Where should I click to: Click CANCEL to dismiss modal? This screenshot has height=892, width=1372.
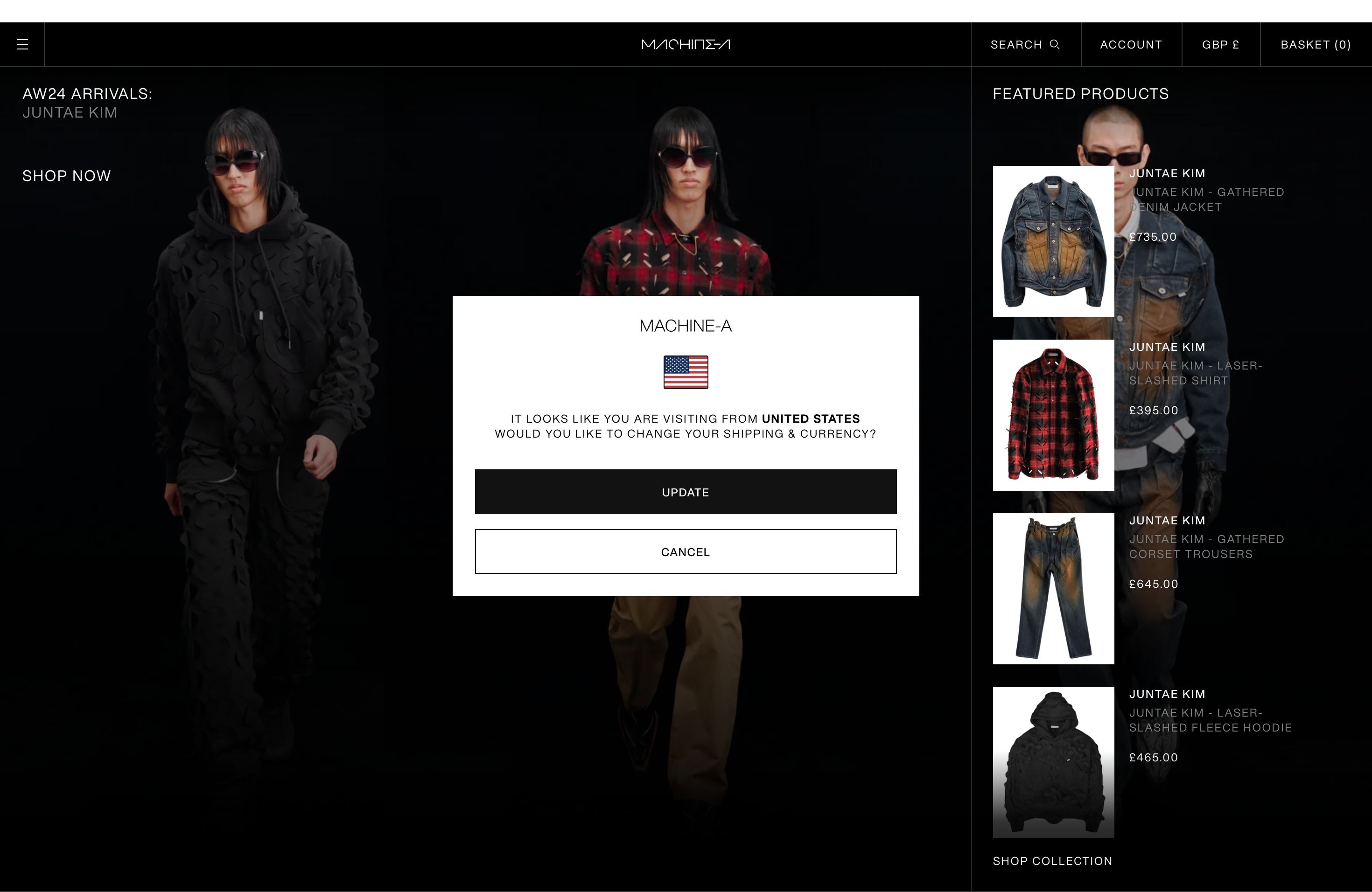point(686,551)
